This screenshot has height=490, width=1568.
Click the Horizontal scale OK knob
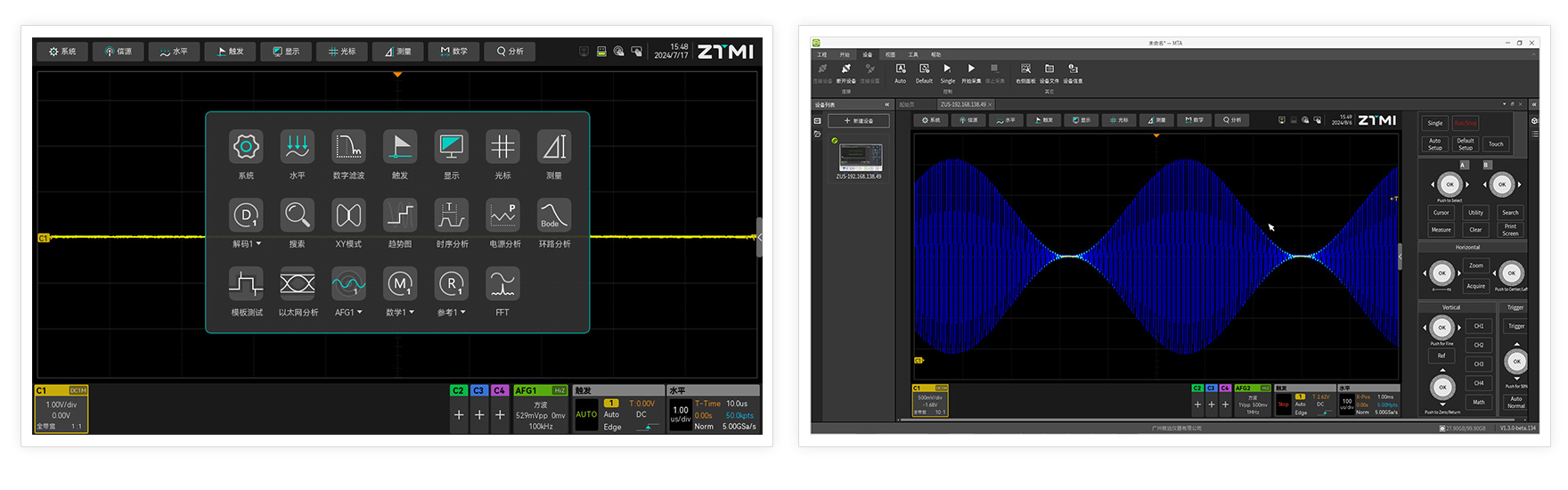[x=1441, y=274]
